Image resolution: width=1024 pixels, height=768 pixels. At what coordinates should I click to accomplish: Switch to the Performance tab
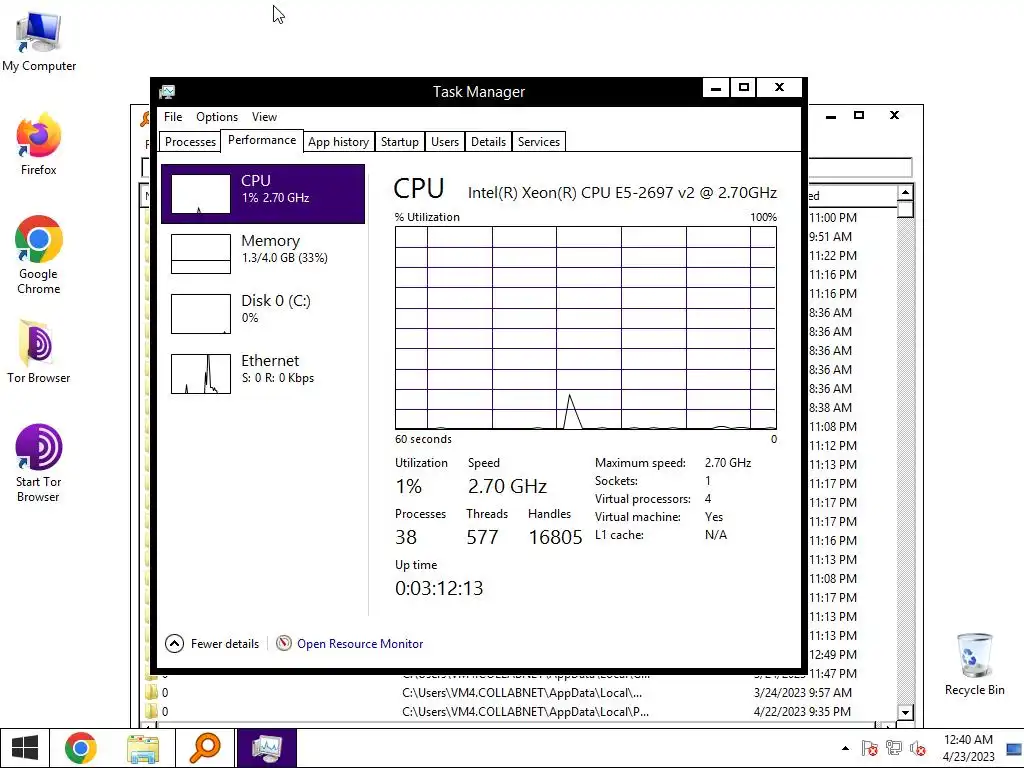(262, 140)
